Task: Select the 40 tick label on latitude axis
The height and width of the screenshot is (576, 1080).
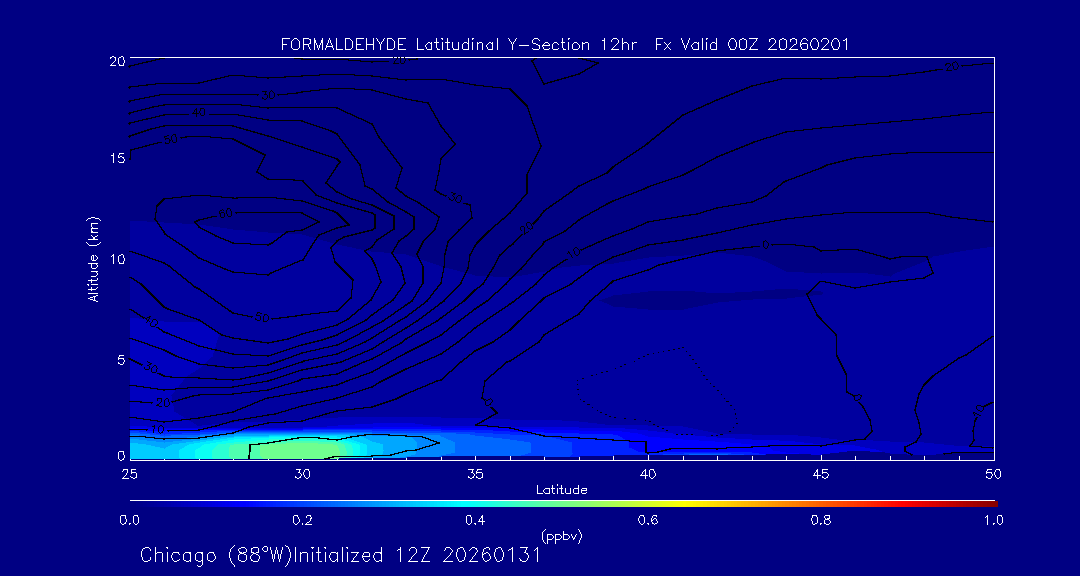Action: tap(648, 473)
